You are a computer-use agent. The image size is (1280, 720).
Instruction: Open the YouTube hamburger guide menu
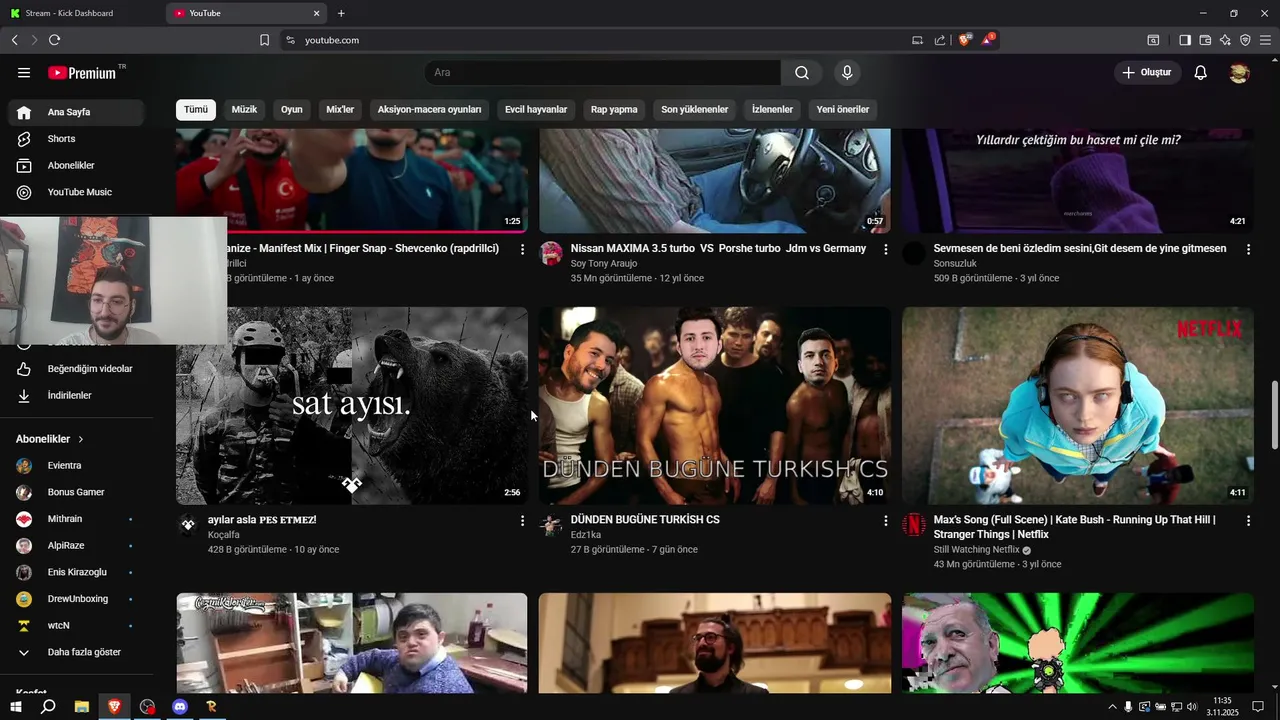click(24, 73)
